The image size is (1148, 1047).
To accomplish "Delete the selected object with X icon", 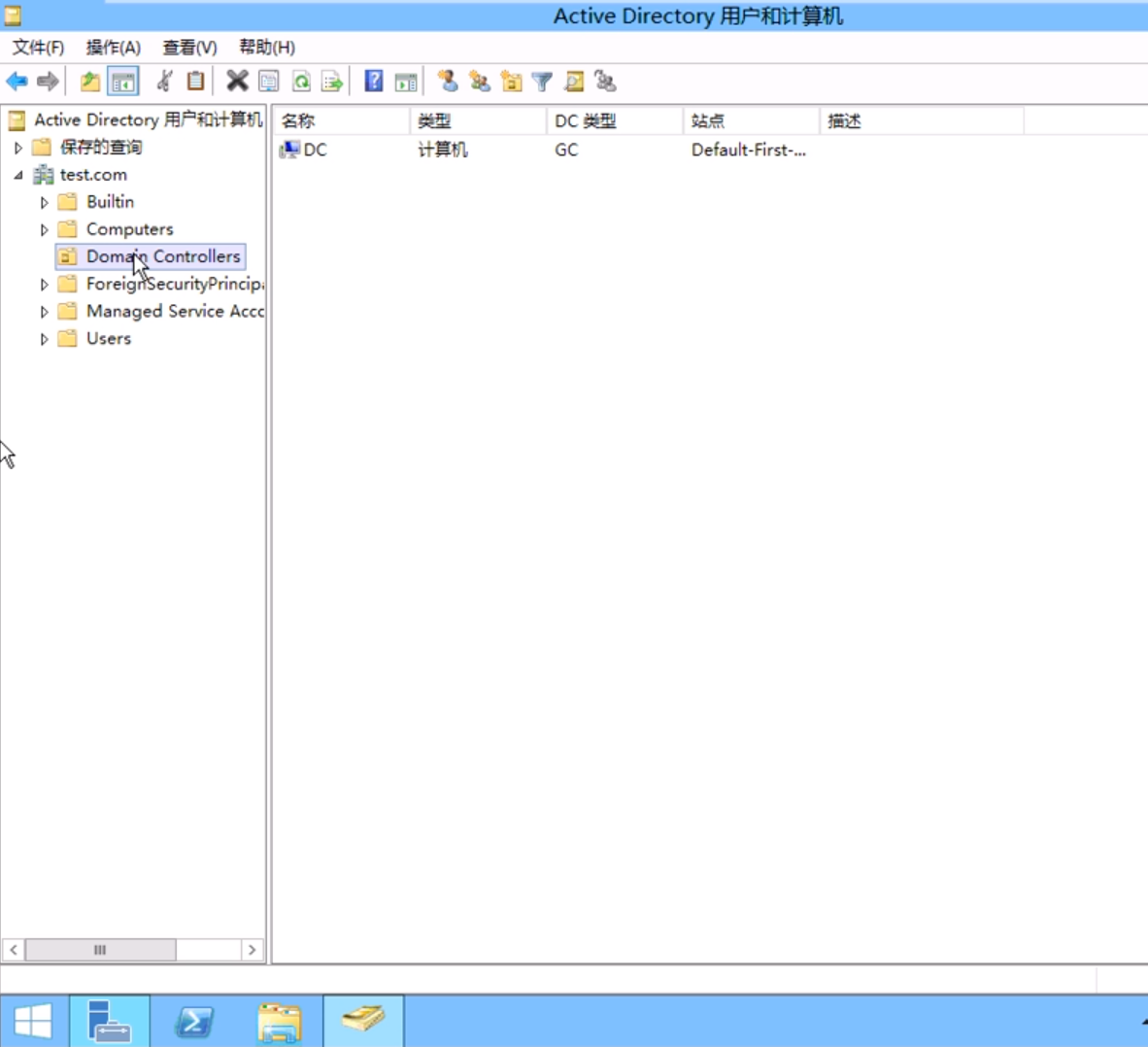I will [x=237, y=82].
